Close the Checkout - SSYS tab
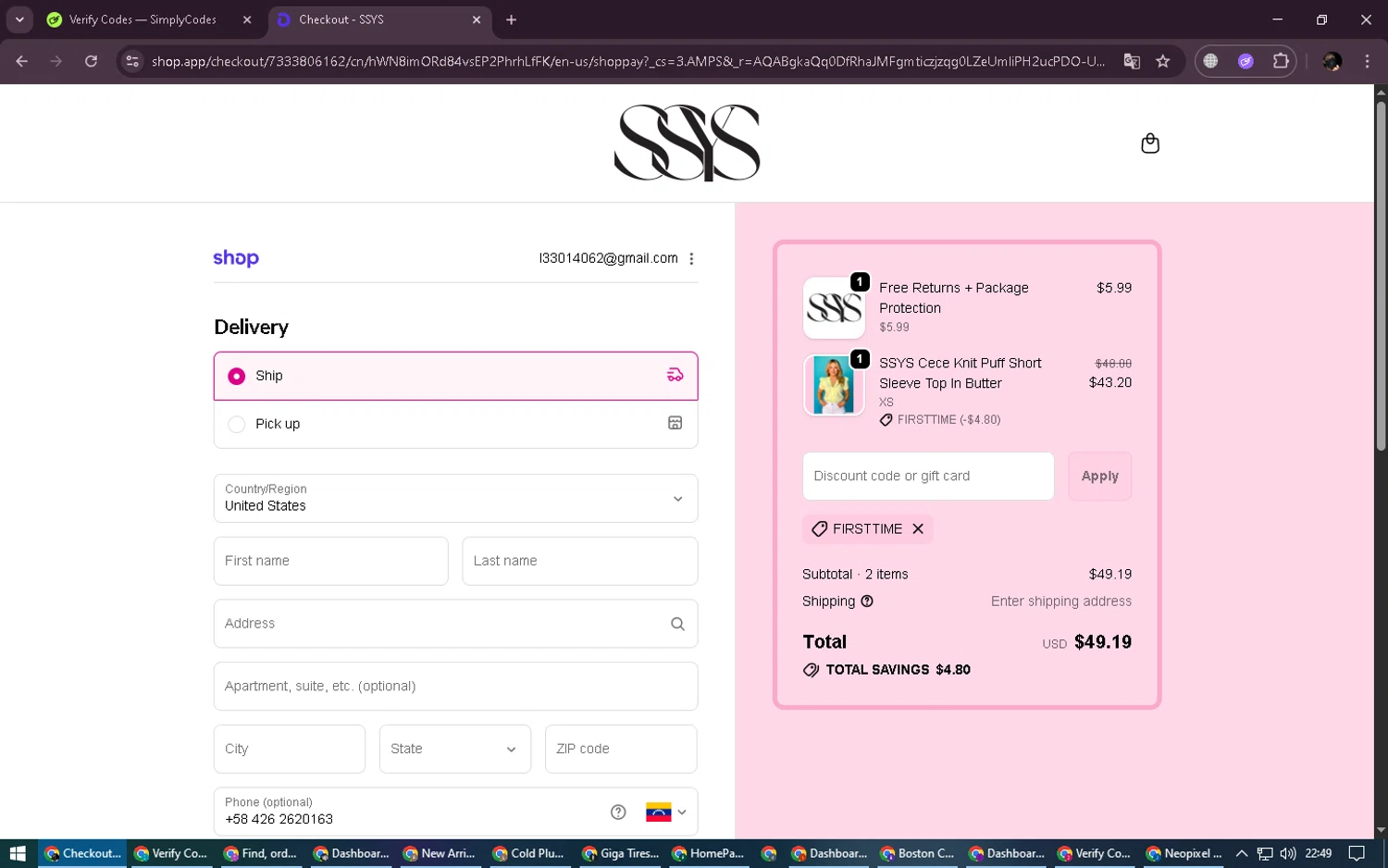This screenshot has height=868, width=1388. (x=477, y=19)
